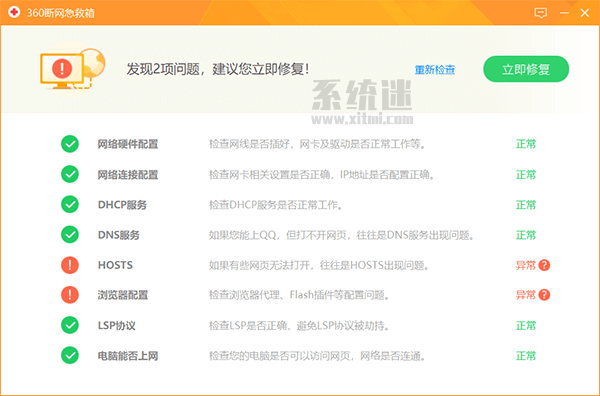Viewport: 600px width, 396px height.
Task: Select the 浏览器配置 item label
Action: pos(123,295)
